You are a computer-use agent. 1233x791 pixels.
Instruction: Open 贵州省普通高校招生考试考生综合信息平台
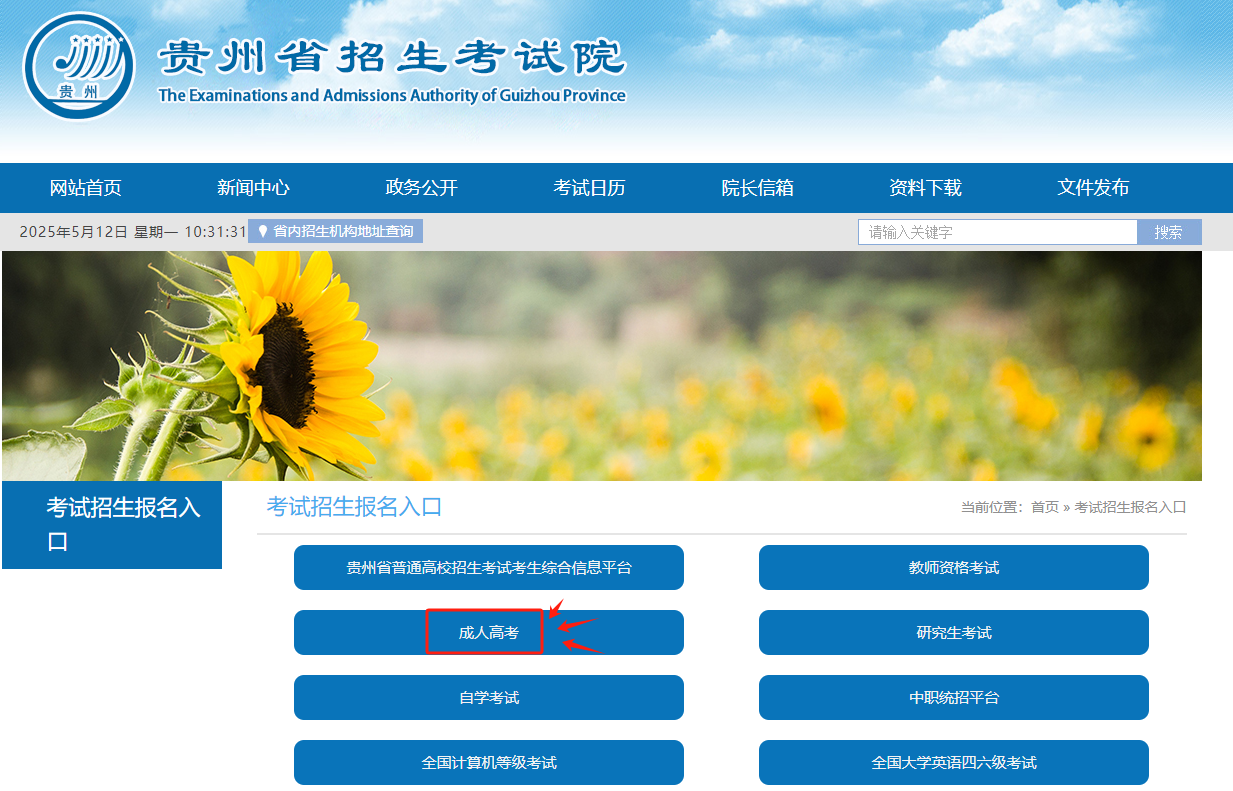tap(487, 567)
